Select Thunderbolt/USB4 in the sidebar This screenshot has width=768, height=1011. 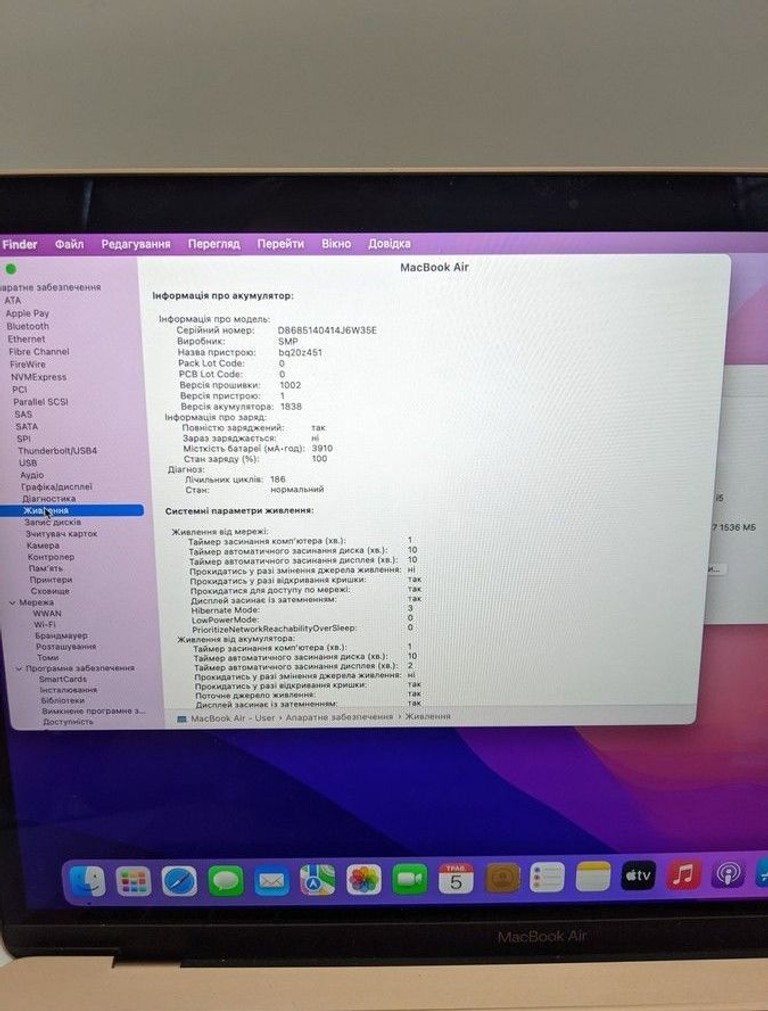[x=57, y=451]
